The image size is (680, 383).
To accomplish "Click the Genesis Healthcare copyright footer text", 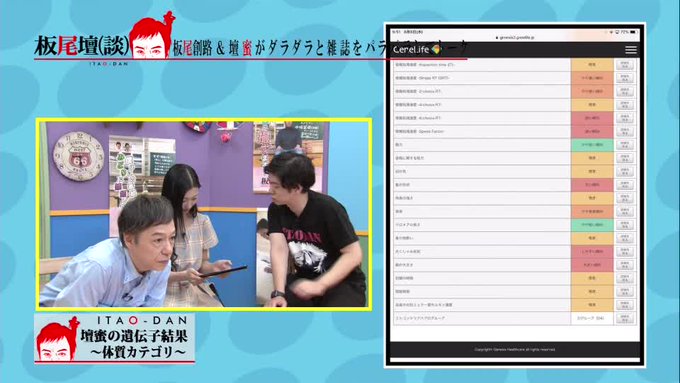I will [x=514, y=349].
